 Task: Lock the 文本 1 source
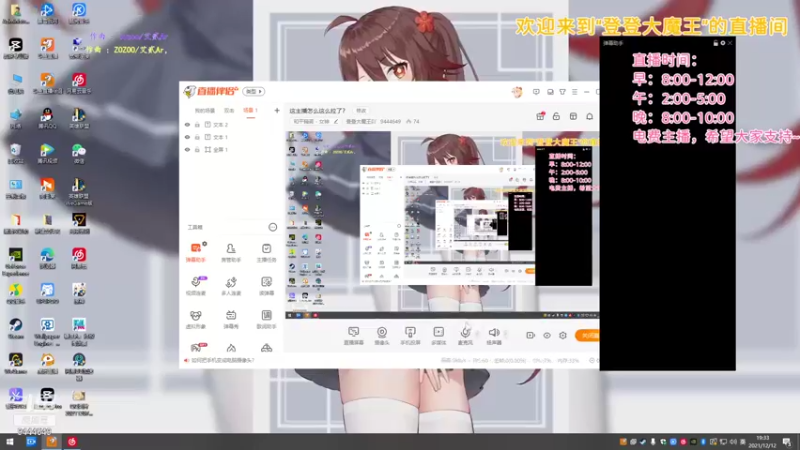[x=197, y=137]
